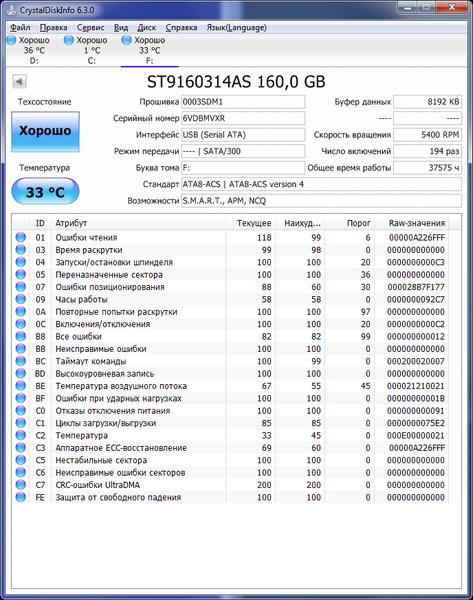Select the D: drive status orb
473x600 pixels.
pyautogui.click(x=11, y=40)
